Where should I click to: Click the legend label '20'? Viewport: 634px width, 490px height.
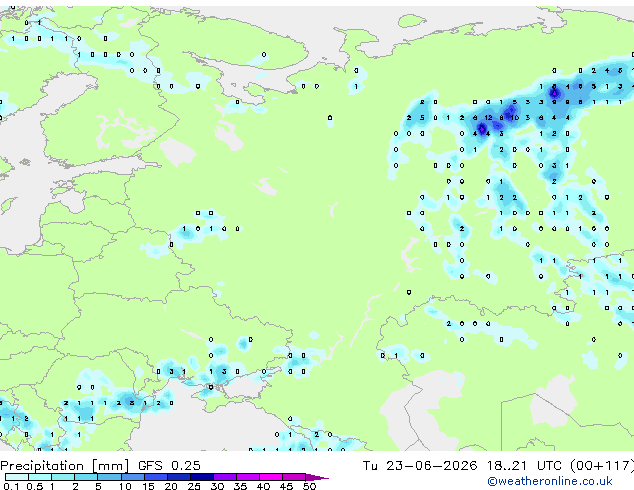(171, 486)
